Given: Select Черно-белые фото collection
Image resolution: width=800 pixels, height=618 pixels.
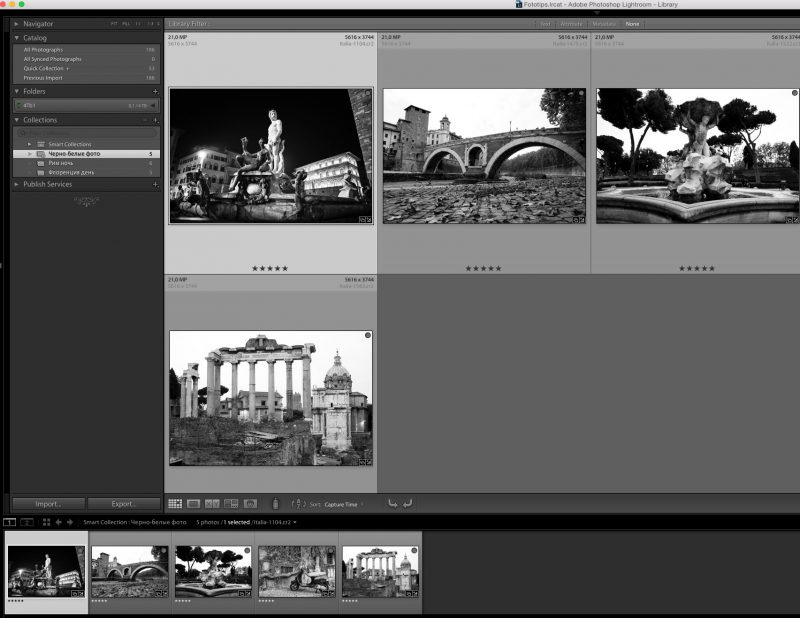Looking at the screenshot, I should (86, 154).
